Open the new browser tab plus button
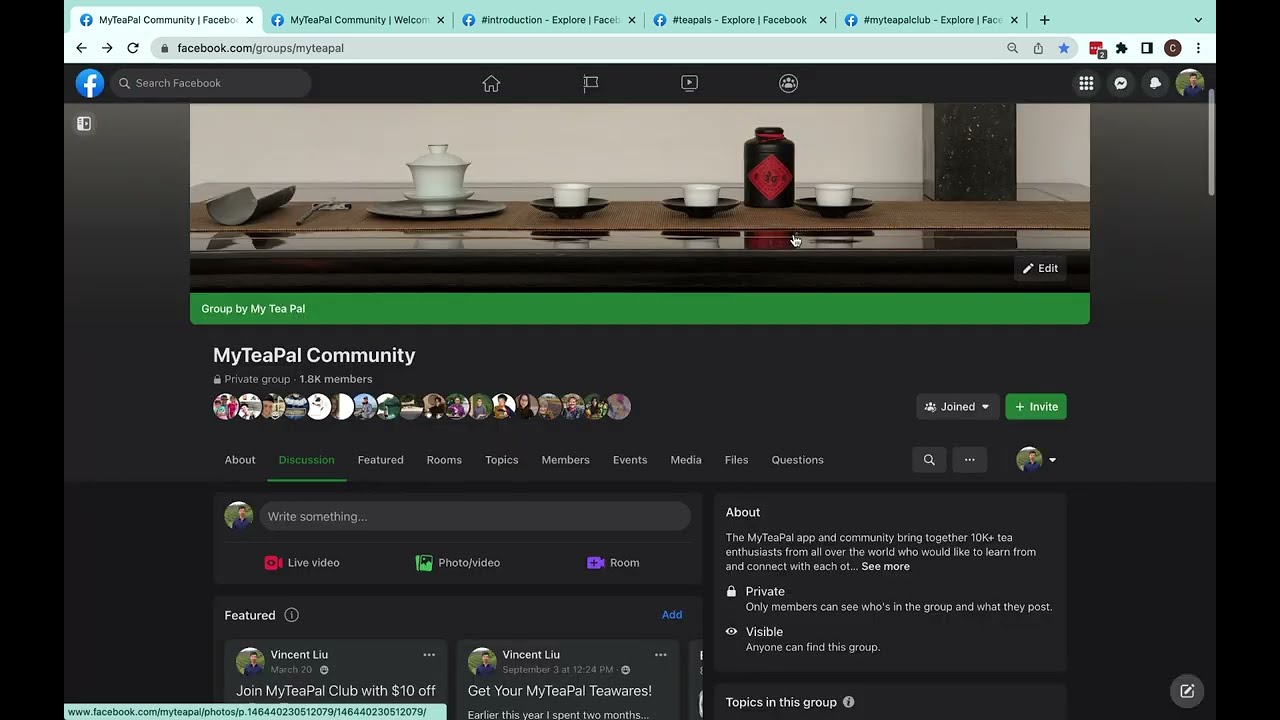The image size is (1280, 720). click(x=1045, y=20)
